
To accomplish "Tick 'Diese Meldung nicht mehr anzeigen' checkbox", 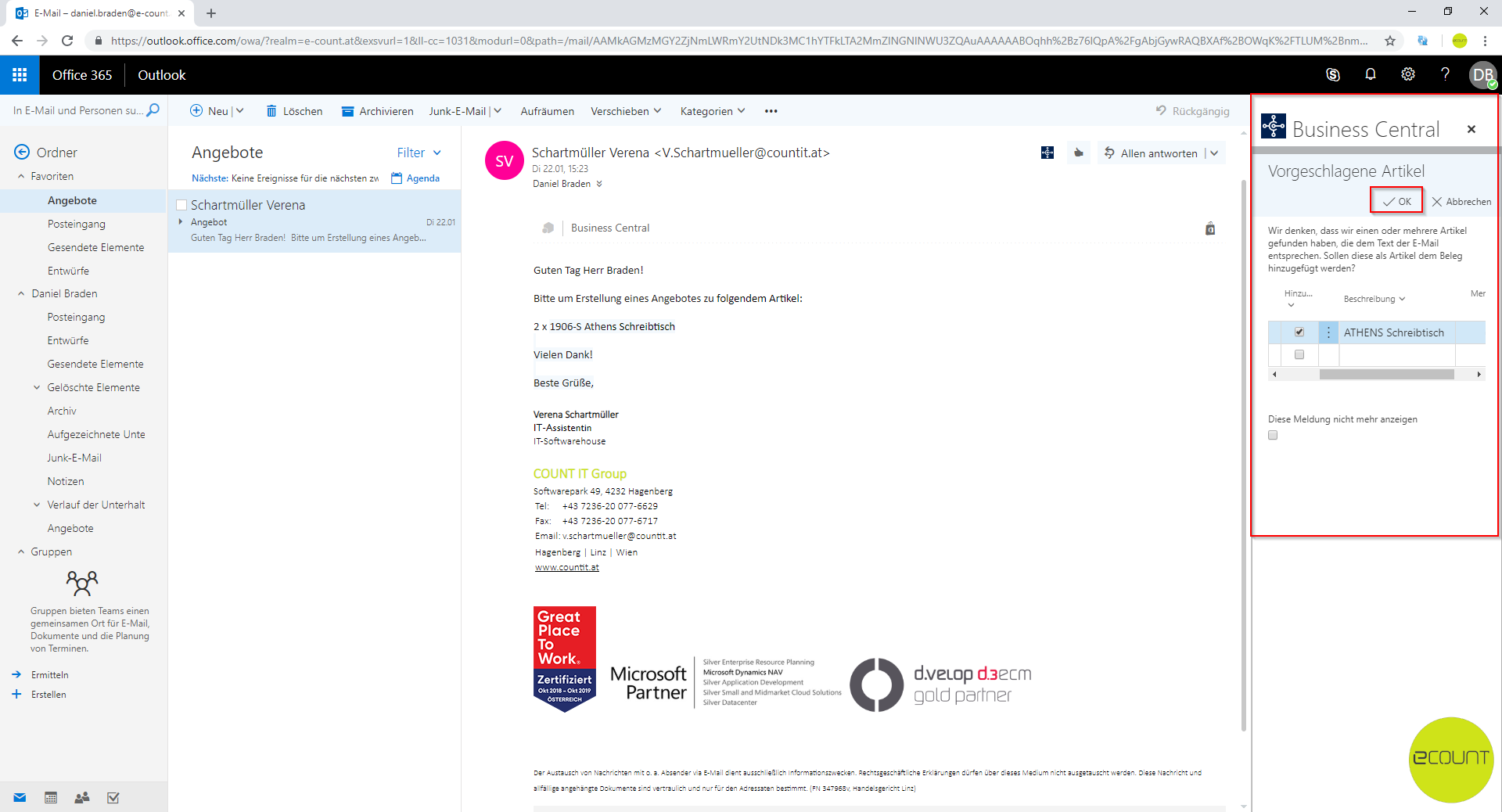I will [x=1273, y=435].
